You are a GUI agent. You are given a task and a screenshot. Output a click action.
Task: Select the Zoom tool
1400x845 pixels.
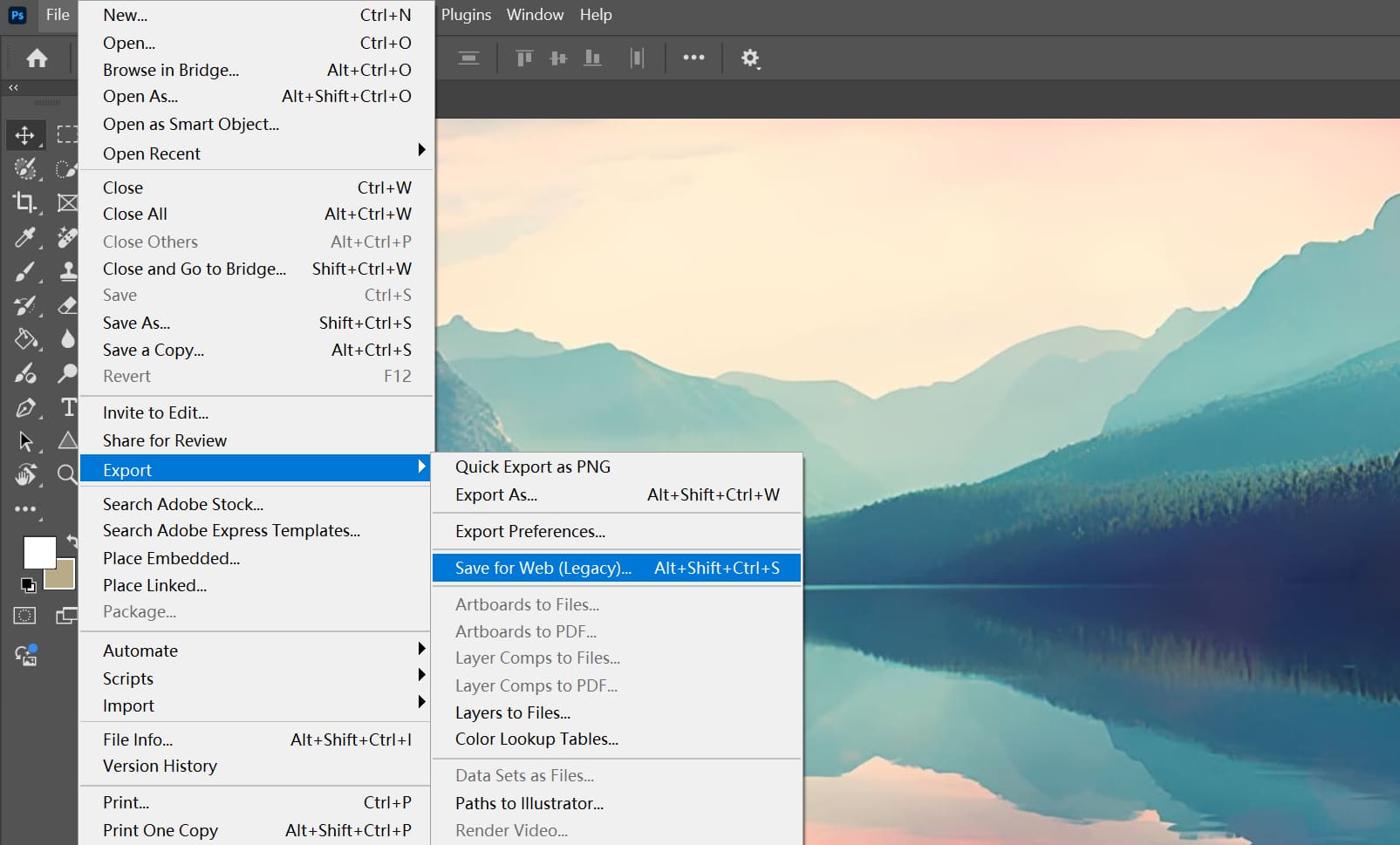[67, 474]
